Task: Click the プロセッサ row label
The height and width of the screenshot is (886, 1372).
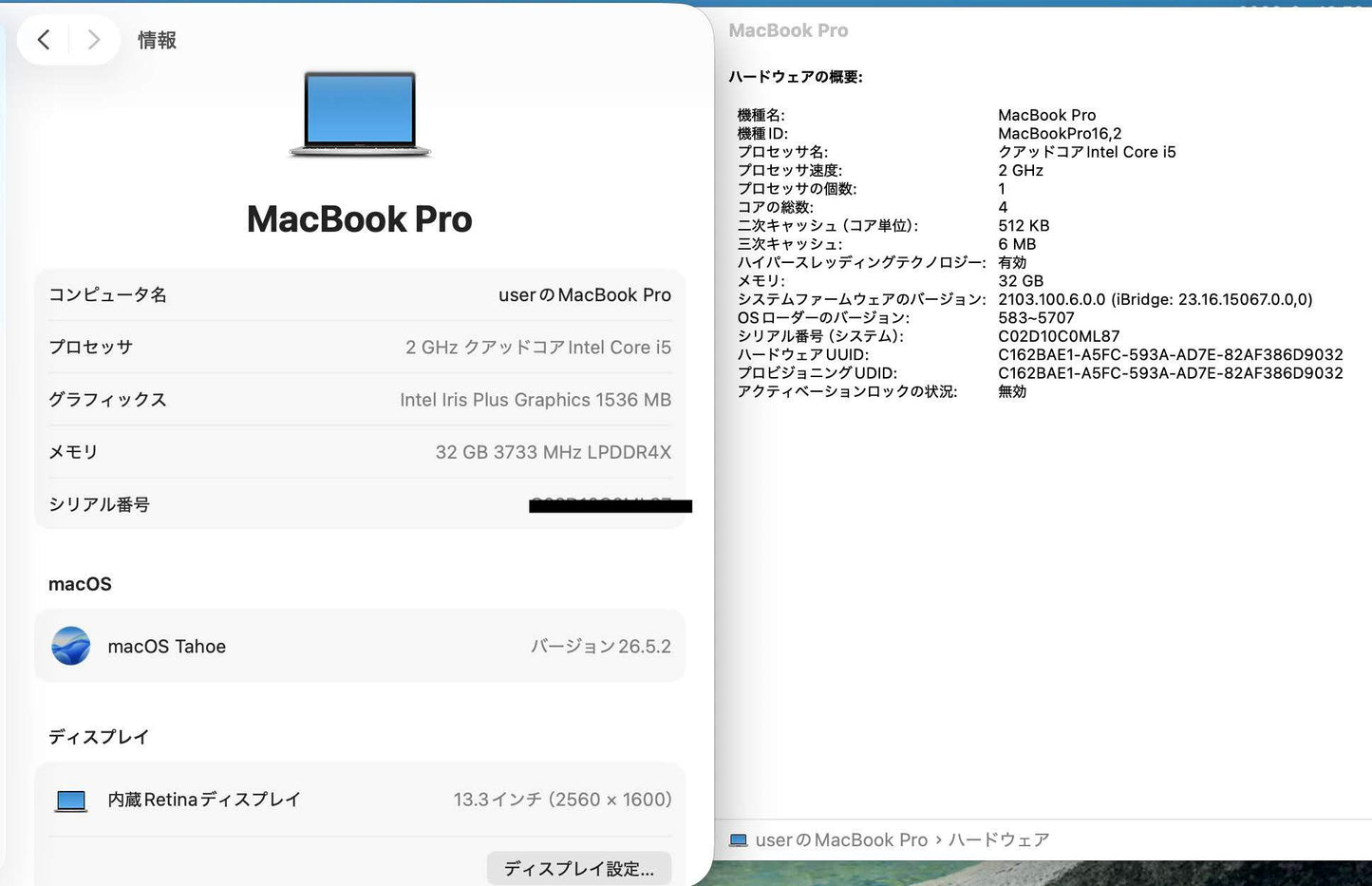Action: 91,348
